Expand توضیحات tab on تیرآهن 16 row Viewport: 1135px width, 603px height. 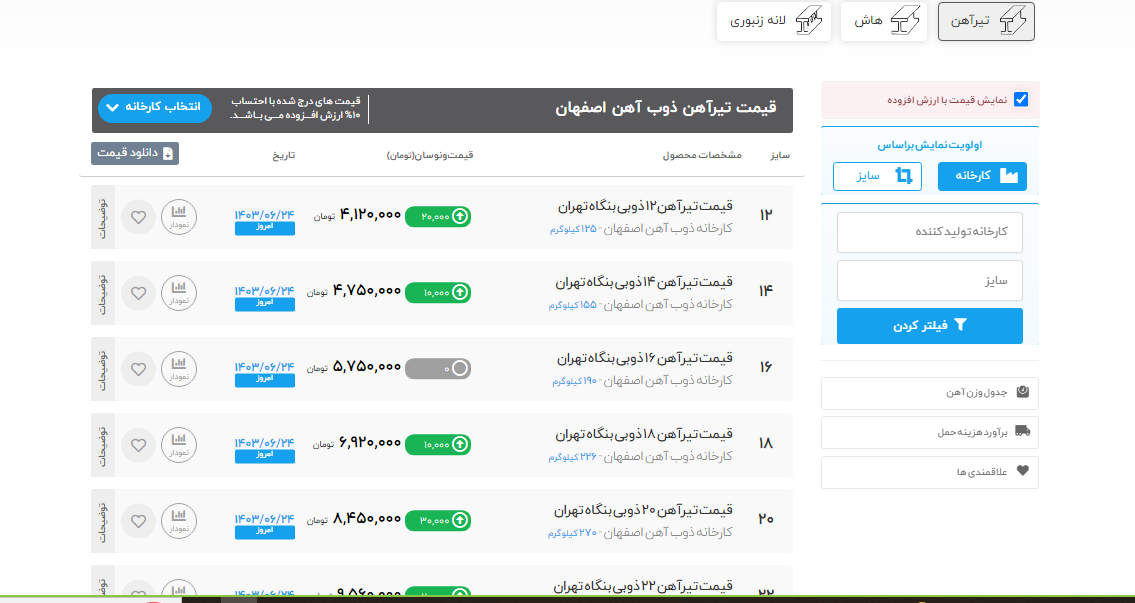103,368
